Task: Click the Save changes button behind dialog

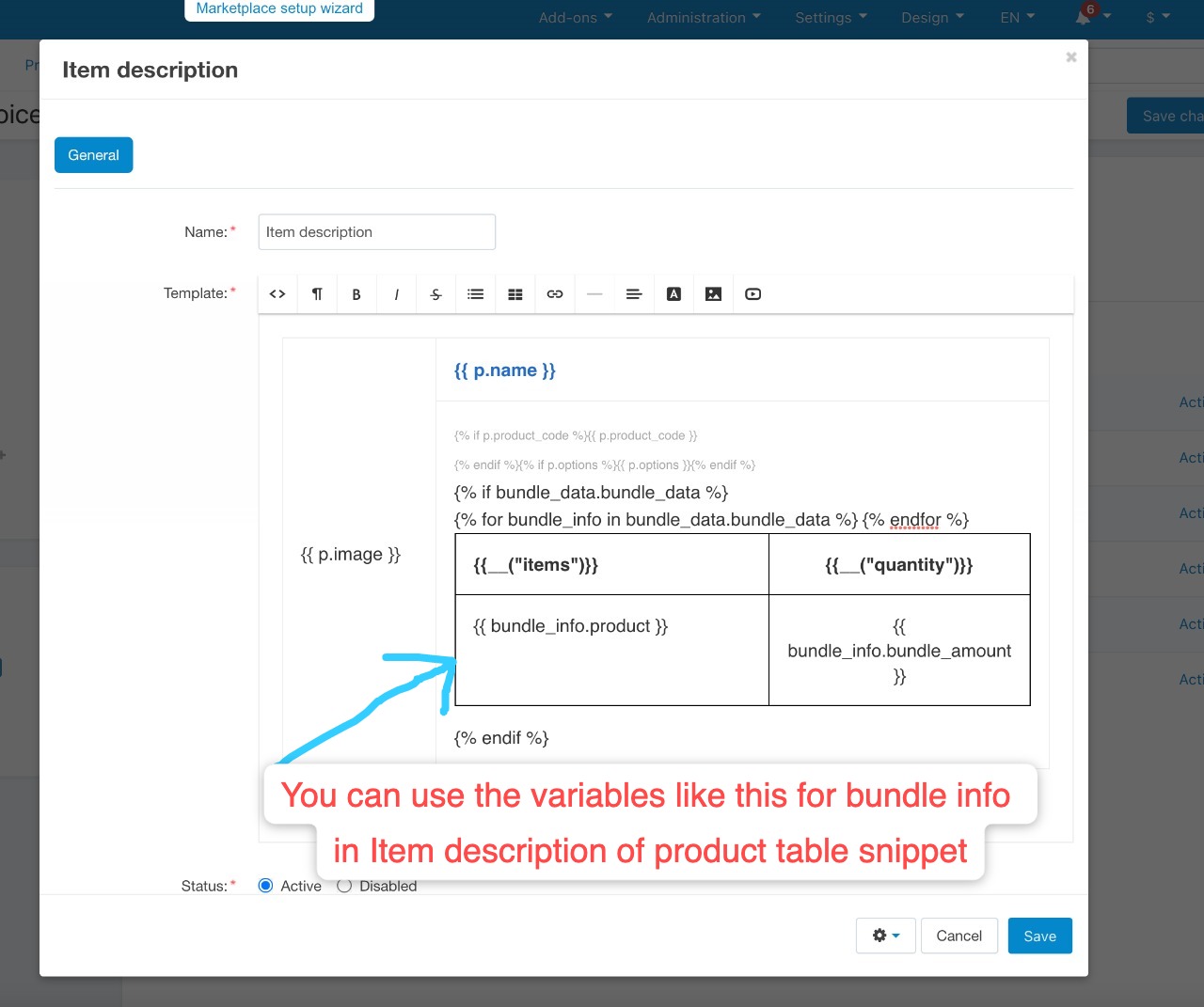Action: pos(1166,116)
